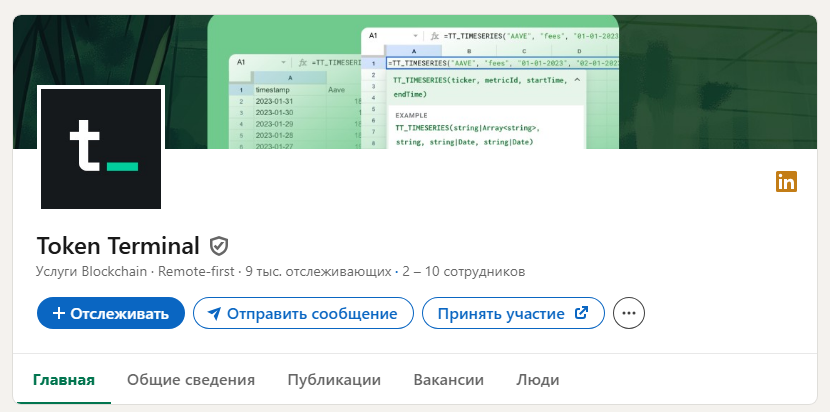Open the three-dots more options menu
Screen dimensions: 830x412
tap(629, 313)
